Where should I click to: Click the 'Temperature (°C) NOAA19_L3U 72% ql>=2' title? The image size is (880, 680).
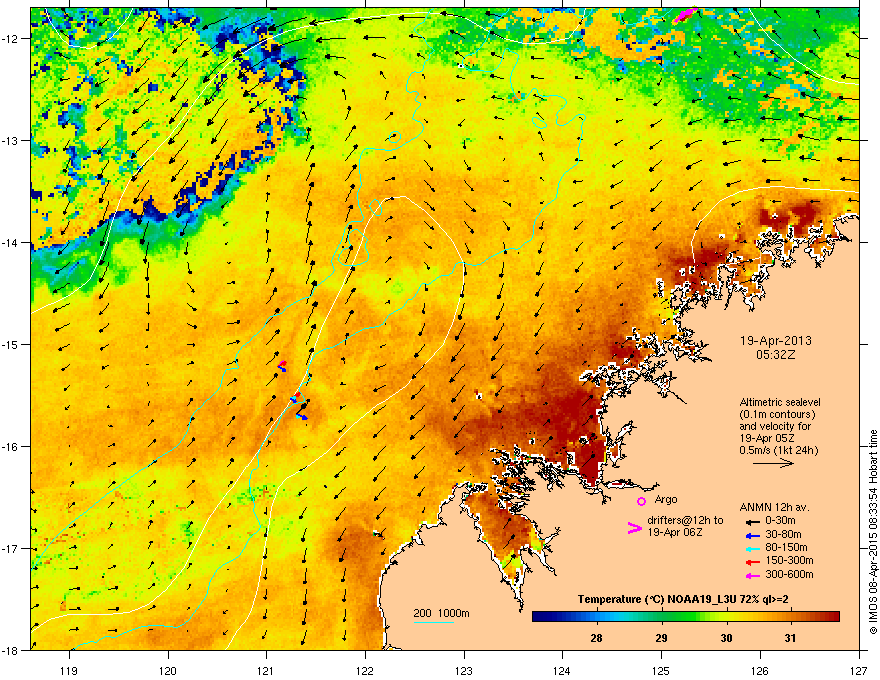point(683,599)
